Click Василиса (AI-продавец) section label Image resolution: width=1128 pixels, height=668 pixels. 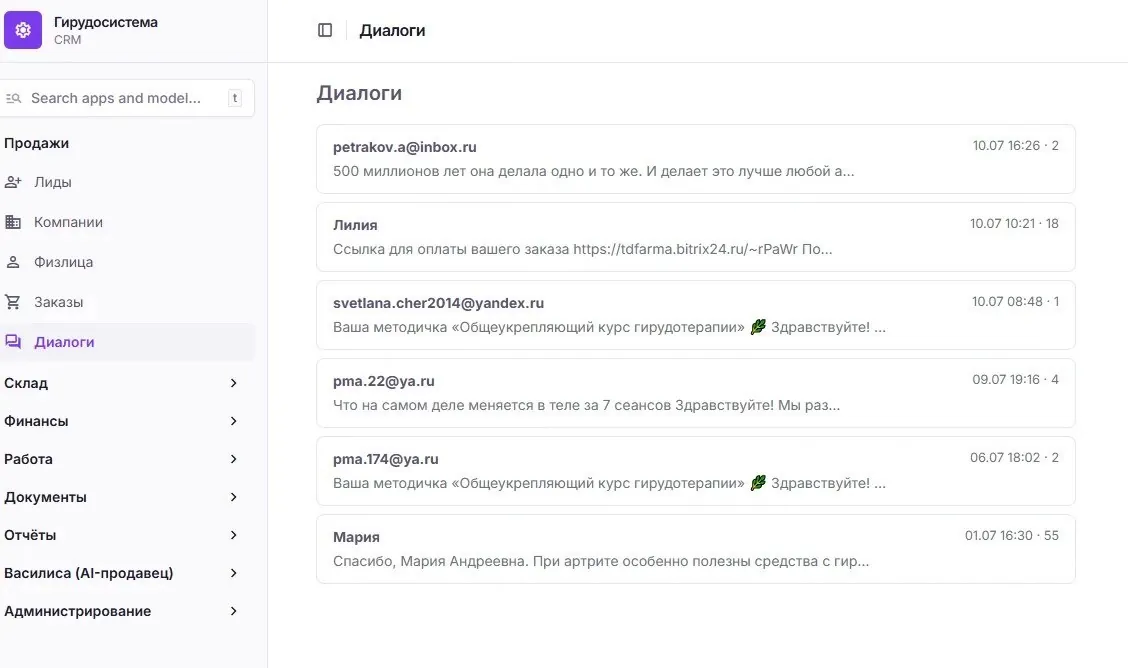click(x=88, y=574)
